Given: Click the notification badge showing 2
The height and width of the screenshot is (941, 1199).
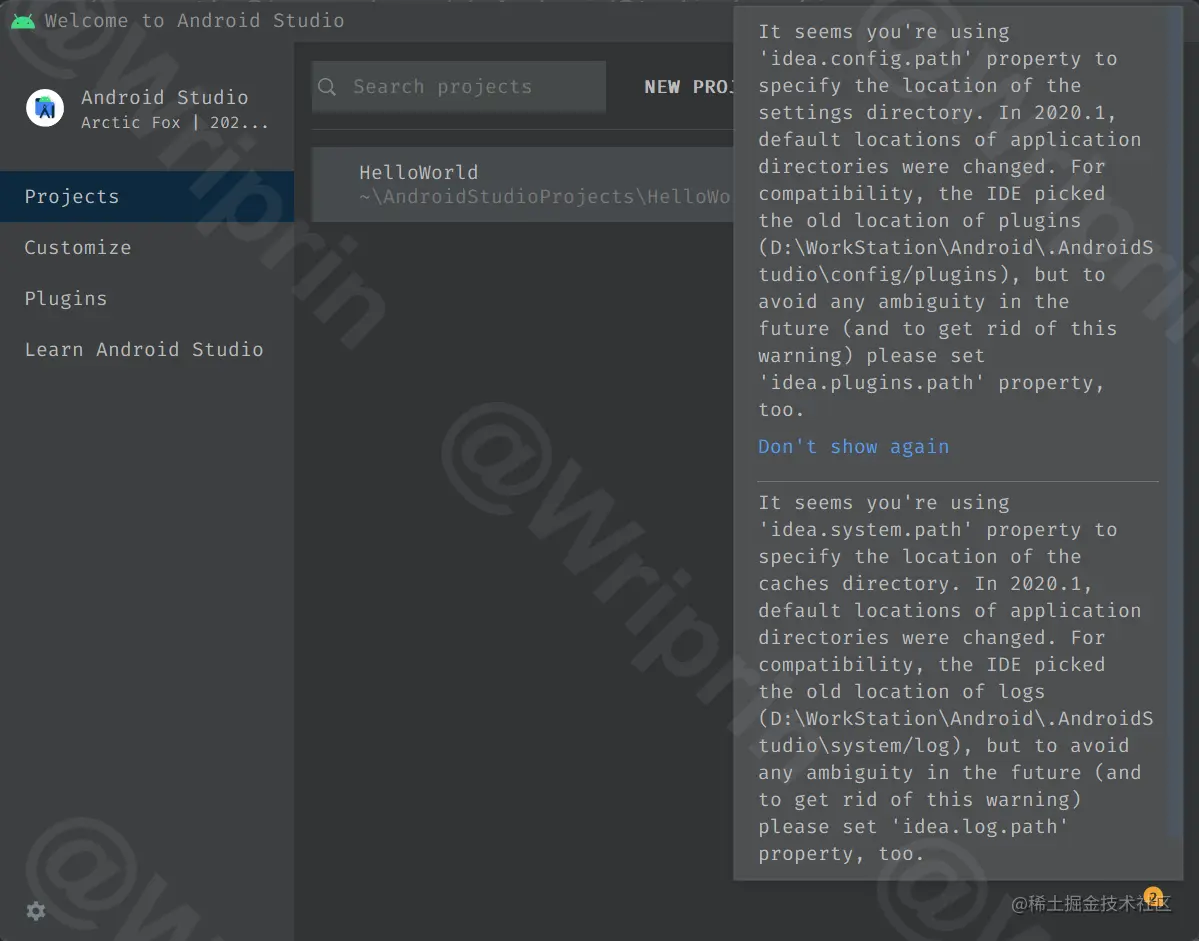Looking at the screenshot, I should (x=1152, y=897).
